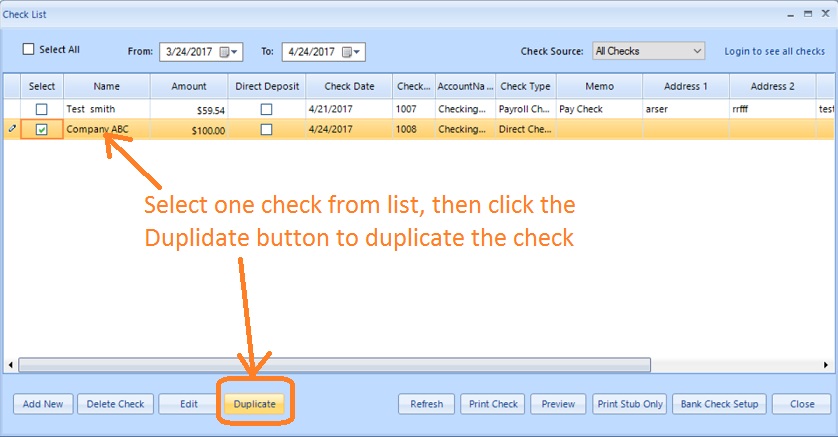Sort the list by Amount column header

[x=189, y=87]
